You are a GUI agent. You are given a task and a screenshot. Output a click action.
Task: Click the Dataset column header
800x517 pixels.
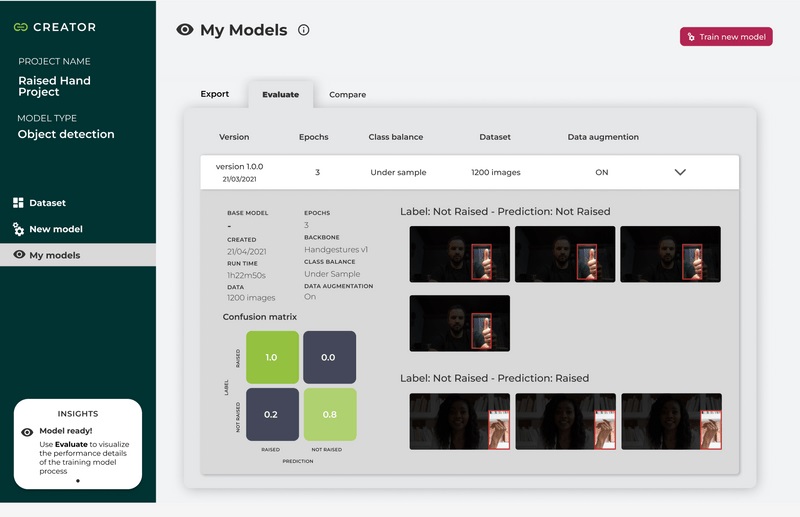tap(495, 137)
